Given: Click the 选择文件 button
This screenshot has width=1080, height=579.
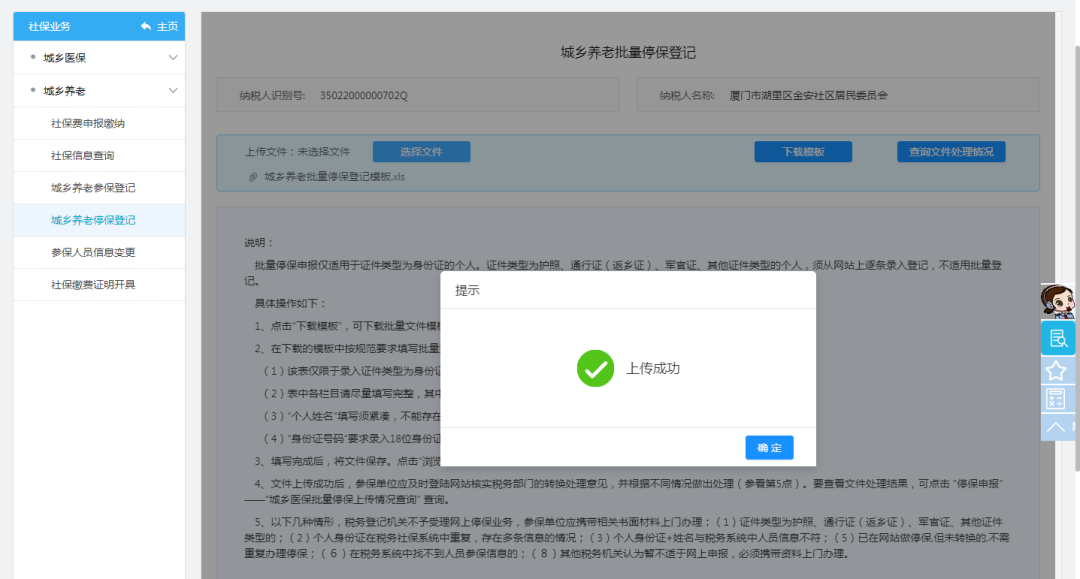Looking at the screenshot, I should [421, 152].
